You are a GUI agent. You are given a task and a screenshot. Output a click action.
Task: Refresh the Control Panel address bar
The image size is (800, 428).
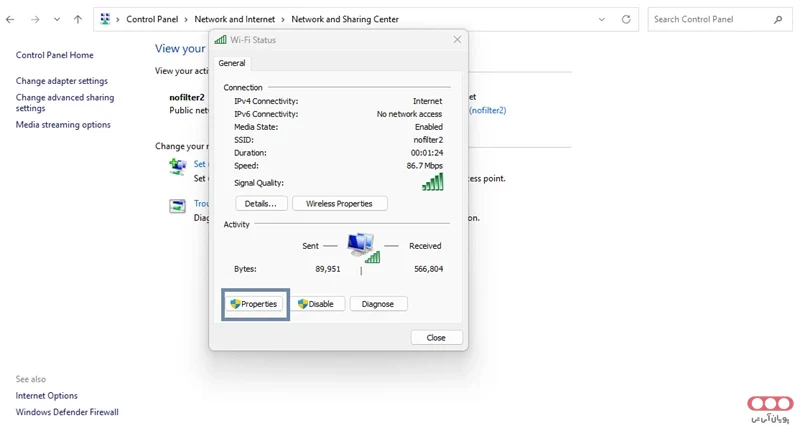click(626, 19)
